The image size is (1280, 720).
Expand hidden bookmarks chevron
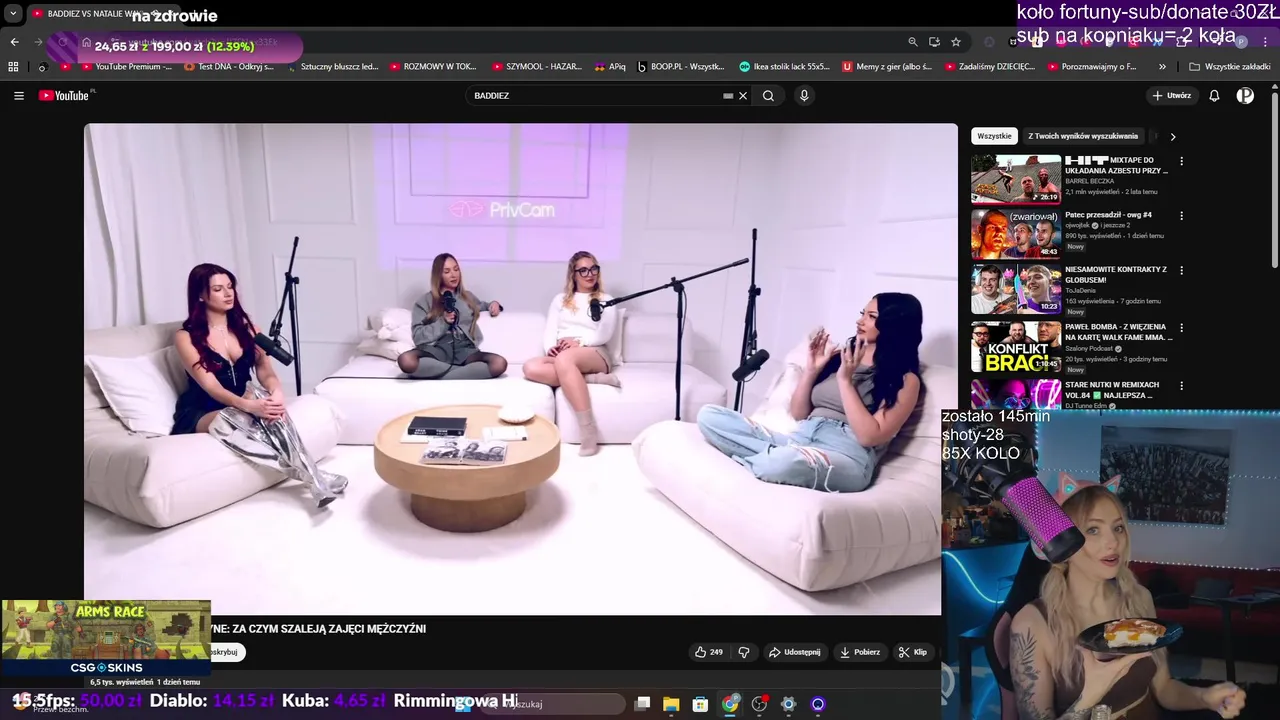coord(1162,67)
